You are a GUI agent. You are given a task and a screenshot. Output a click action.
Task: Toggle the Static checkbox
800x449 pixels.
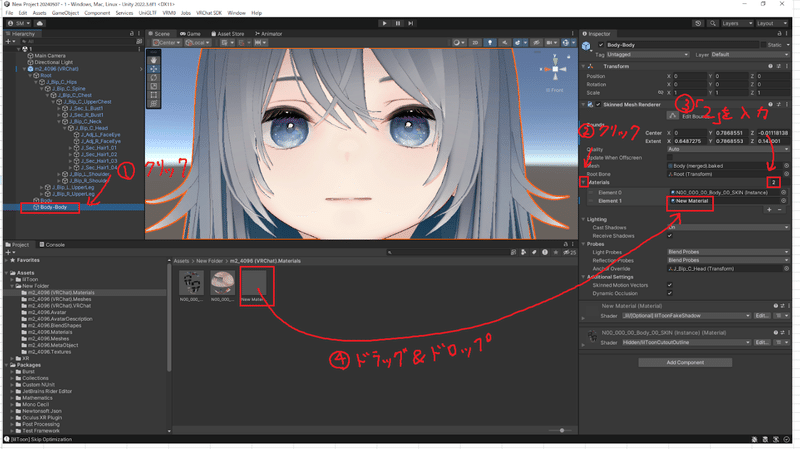[x=763, y=45]
